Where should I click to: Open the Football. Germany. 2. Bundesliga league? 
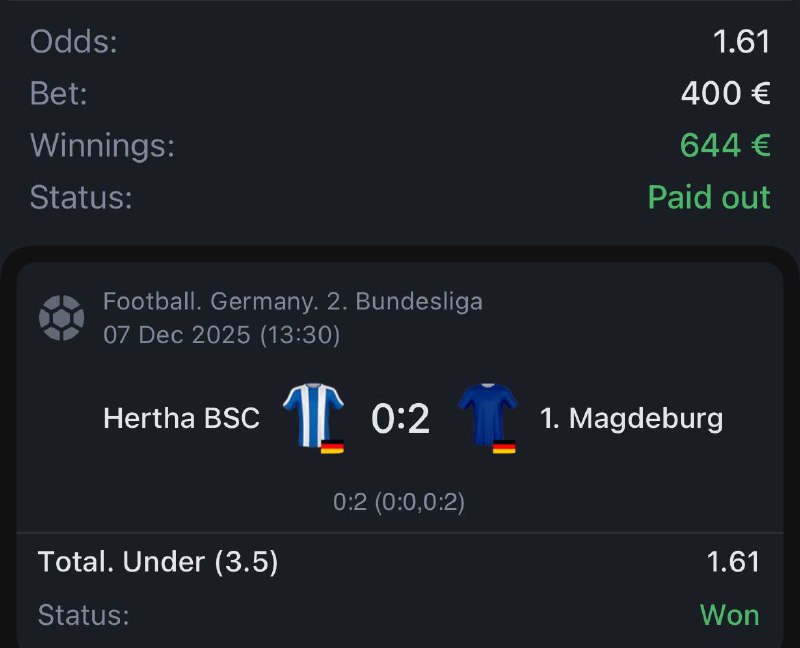coord(292,301)
